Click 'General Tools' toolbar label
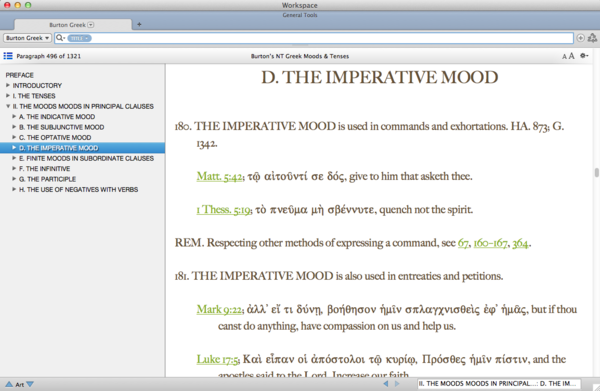This screenshot has width=600, height=391. (x=300, y=15)
